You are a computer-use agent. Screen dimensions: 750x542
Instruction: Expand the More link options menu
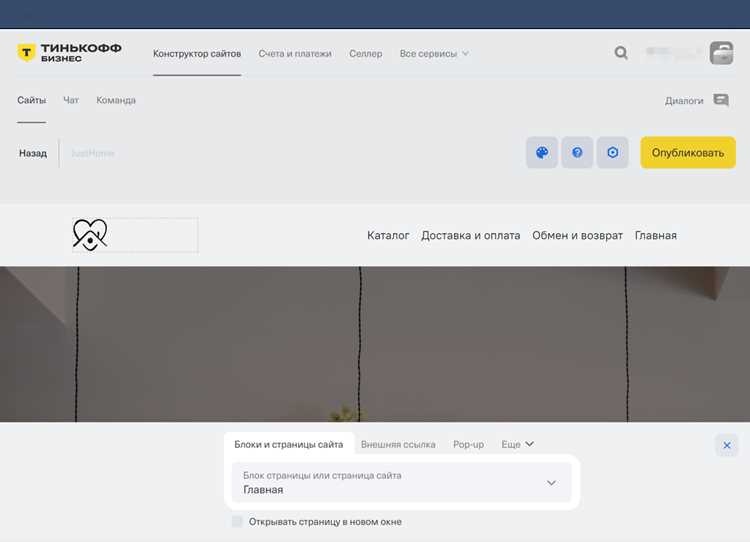coord(517,444)
